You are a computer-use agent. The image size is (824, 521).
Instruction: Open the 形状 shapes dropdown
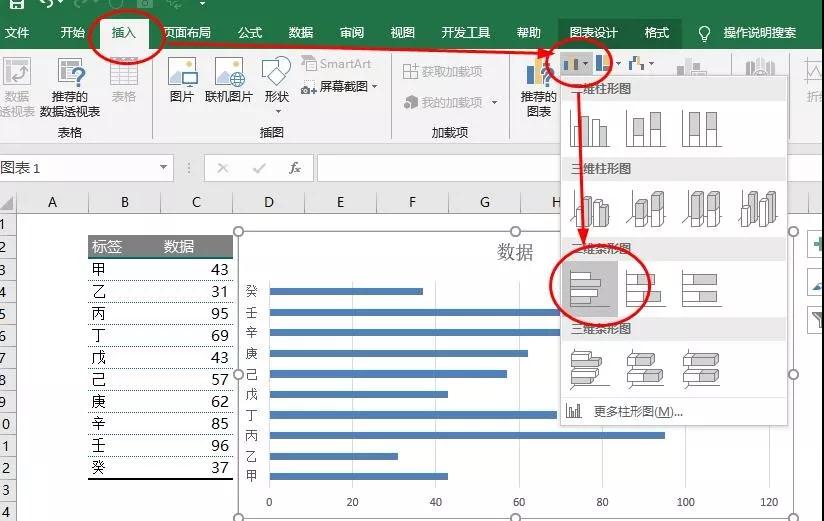pyautogui.click(x=277, y=85)
